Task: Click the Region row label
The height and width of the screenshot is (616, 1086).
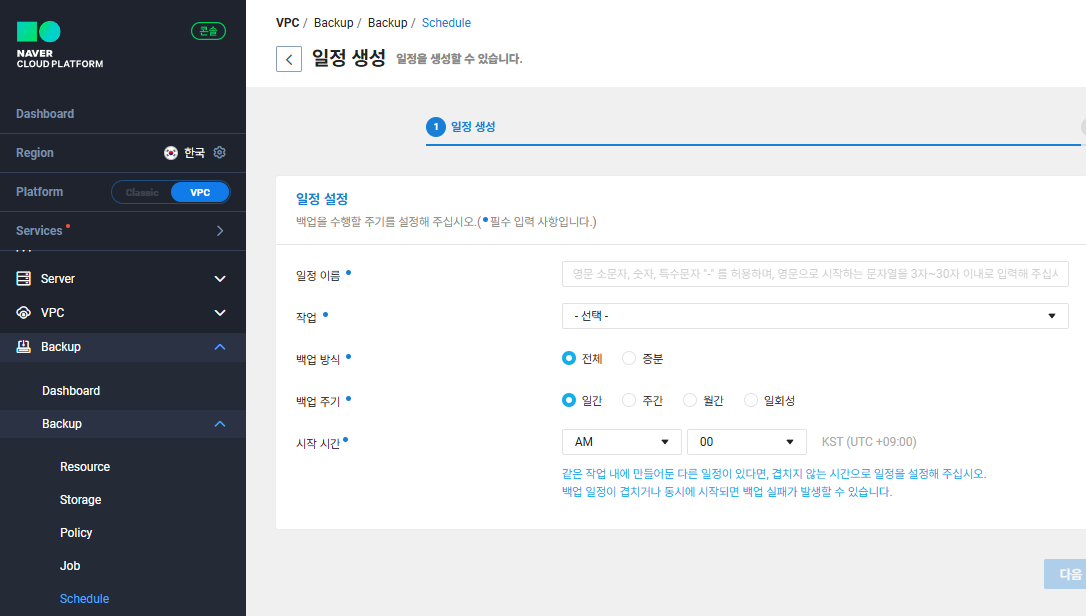Action: [35, 152]
